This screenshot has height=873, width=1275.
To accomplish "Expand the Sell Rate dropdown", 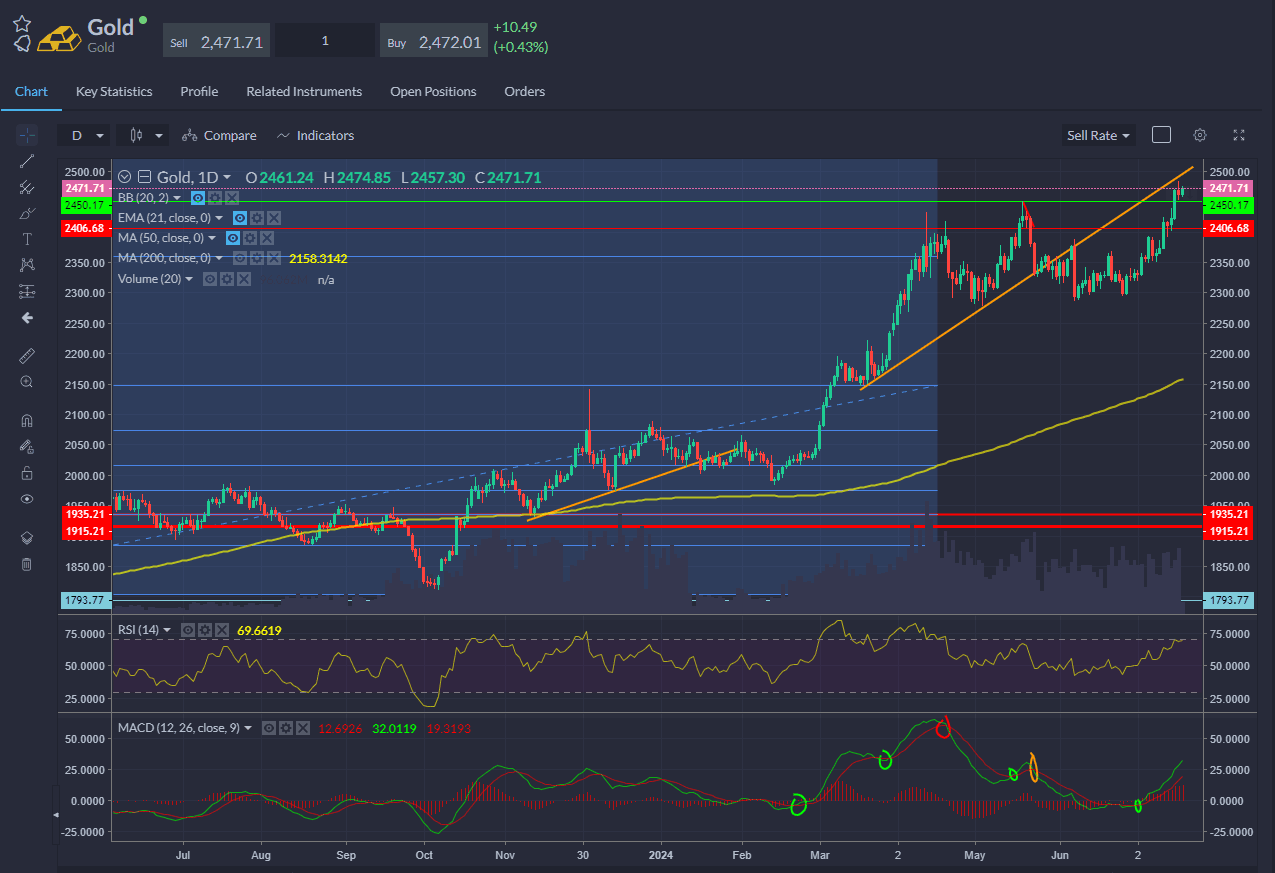I will [1098, 135].
